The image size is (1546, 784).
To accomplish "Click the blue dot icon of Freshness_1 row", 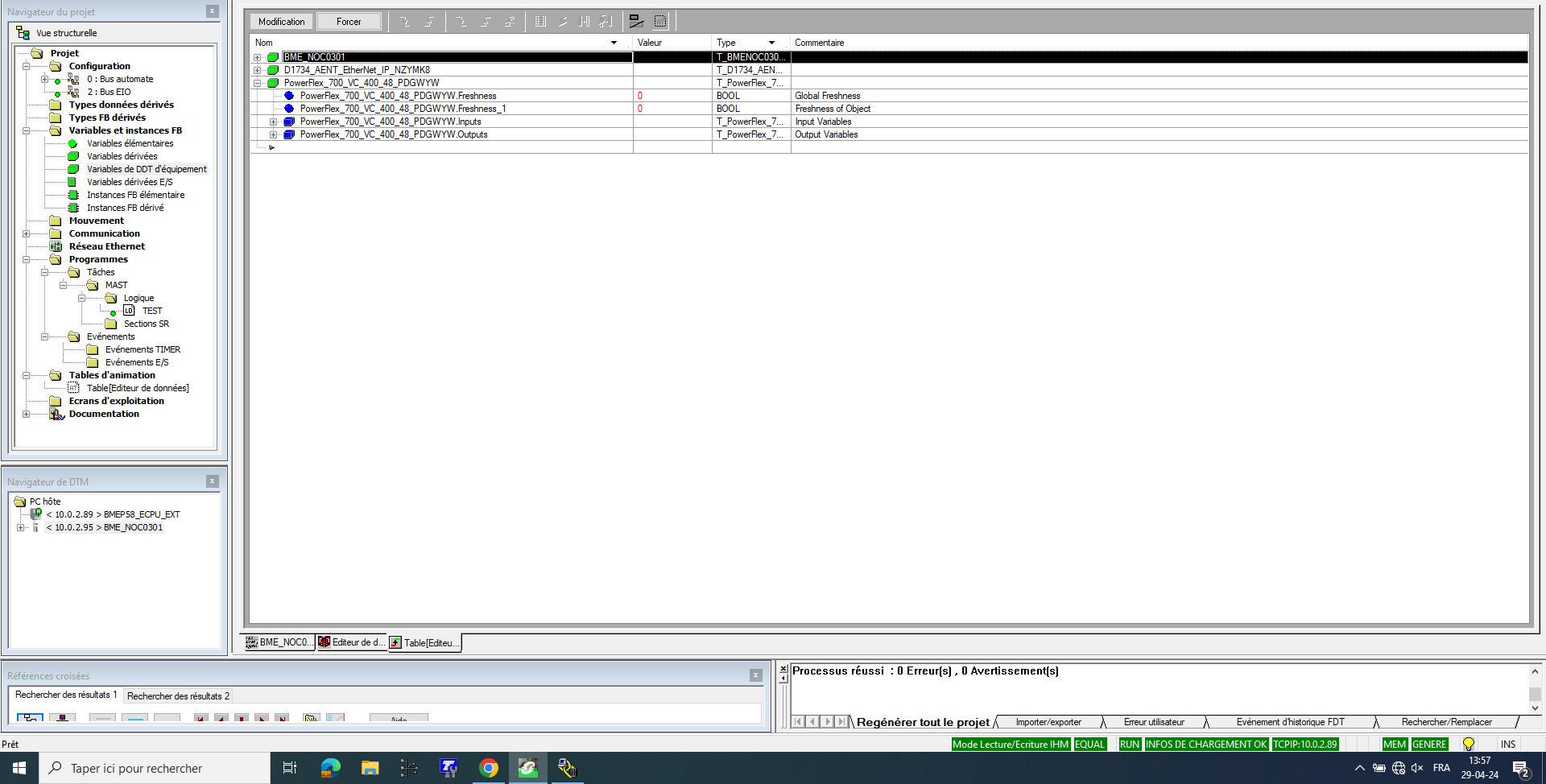I will (x=289, y=109).
